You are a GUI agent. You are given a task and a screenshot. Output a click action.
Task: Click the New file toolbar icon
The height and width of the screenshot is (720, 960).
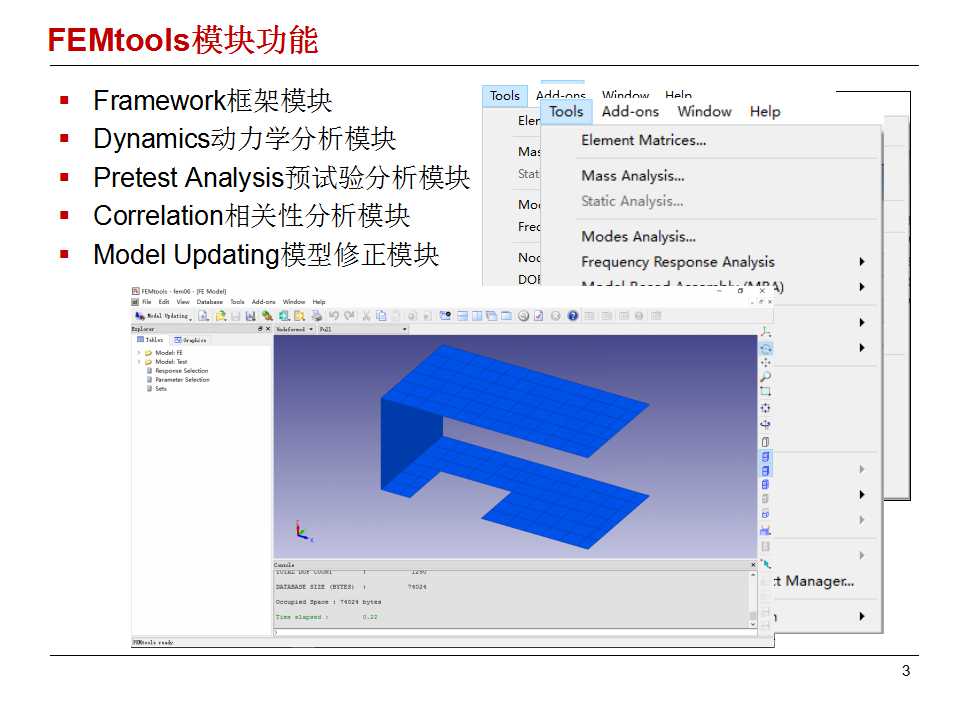point(203,316)
